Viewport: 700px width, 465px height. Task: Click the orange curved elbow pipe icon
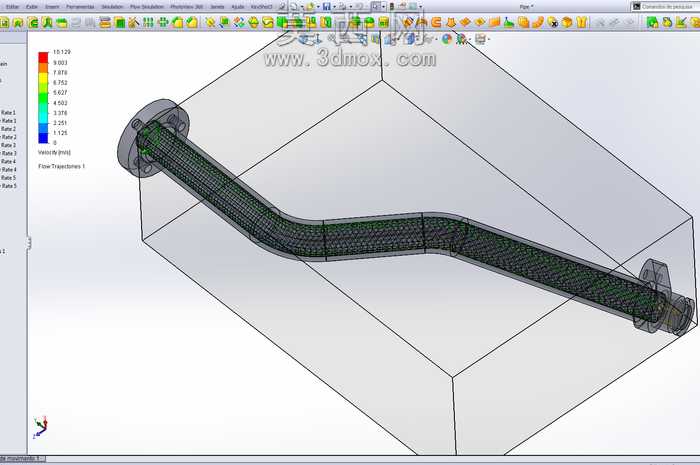[538, 22]
